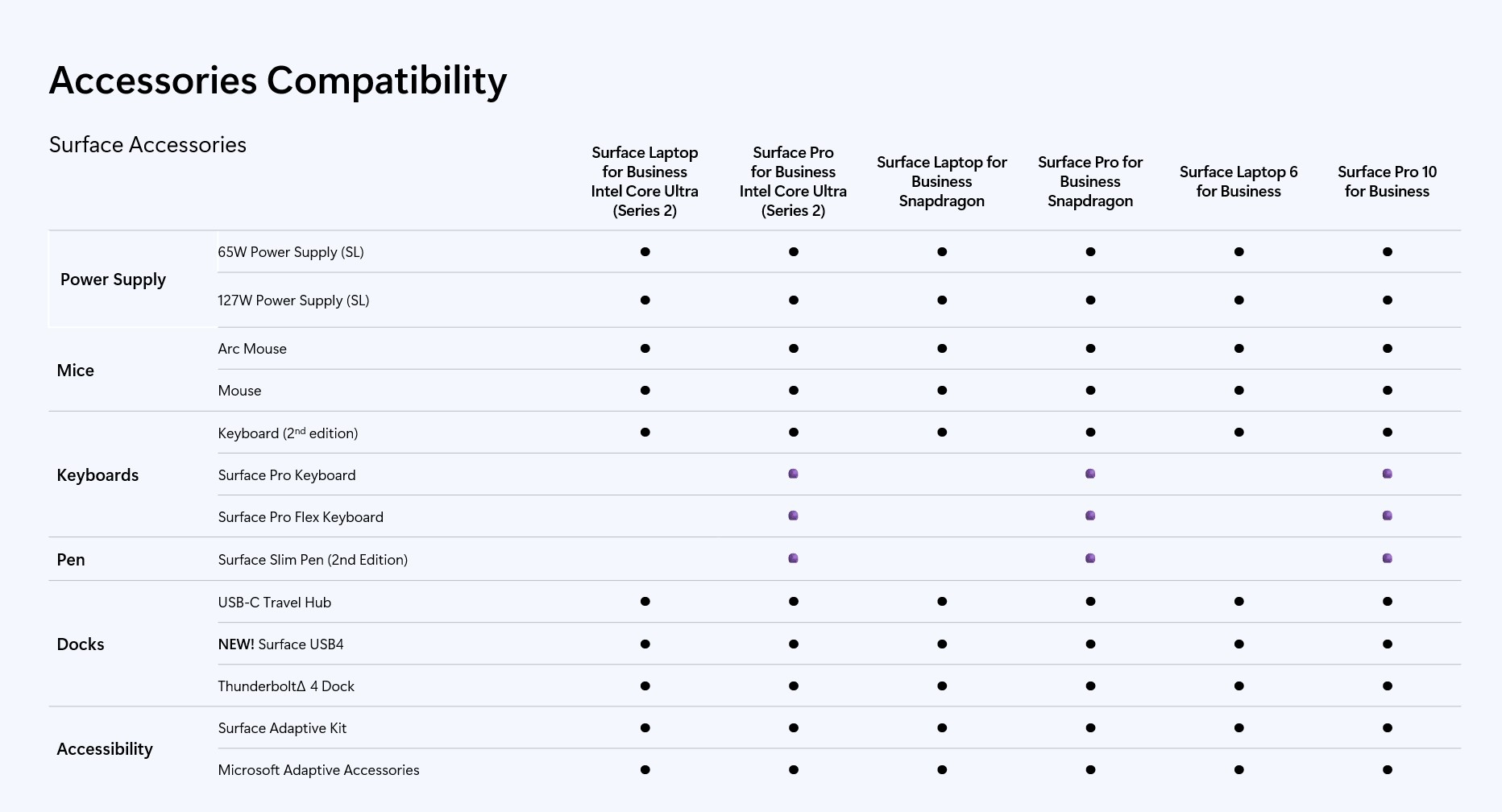Select the Docks category label
Viewport: 1502px width, 812px height.
pyautogui.click(x=81, y=644)
